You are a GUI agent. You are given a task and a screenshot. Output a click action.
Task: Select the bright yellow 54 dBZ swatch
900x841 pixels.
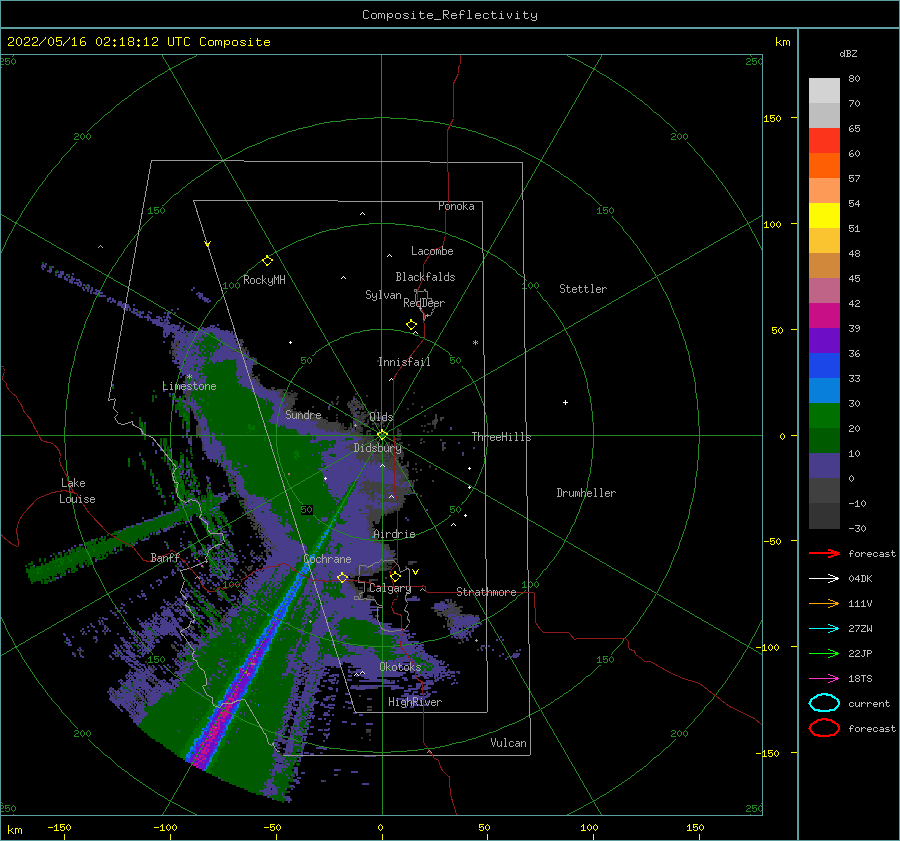pyautogui.click(x=824, y=215)
